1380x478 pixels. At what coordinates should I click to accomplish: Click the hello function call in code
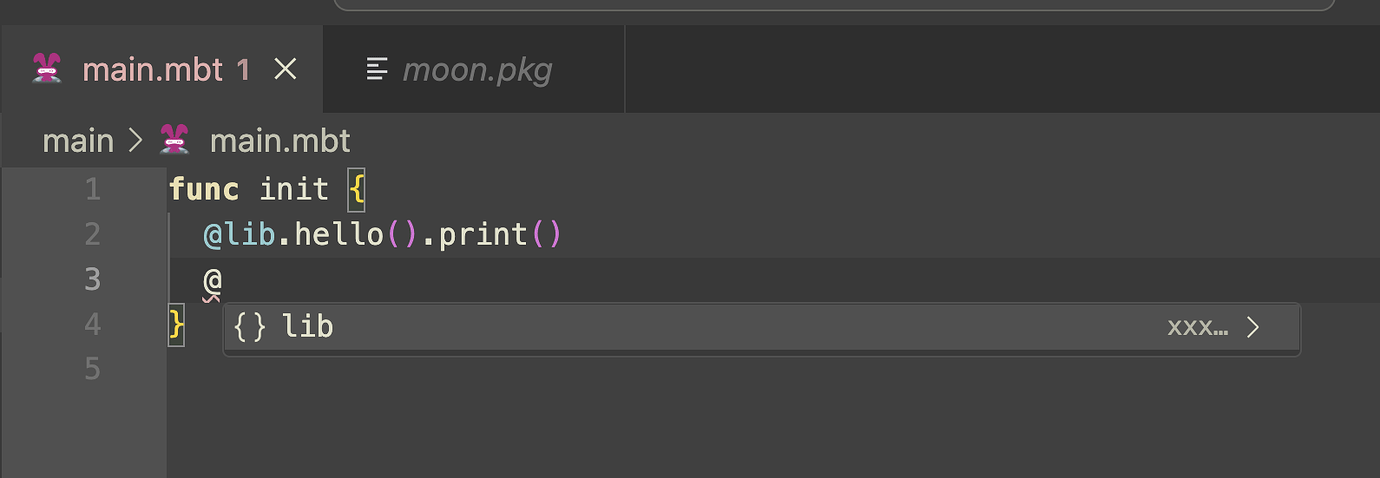(x=340, y=234)
